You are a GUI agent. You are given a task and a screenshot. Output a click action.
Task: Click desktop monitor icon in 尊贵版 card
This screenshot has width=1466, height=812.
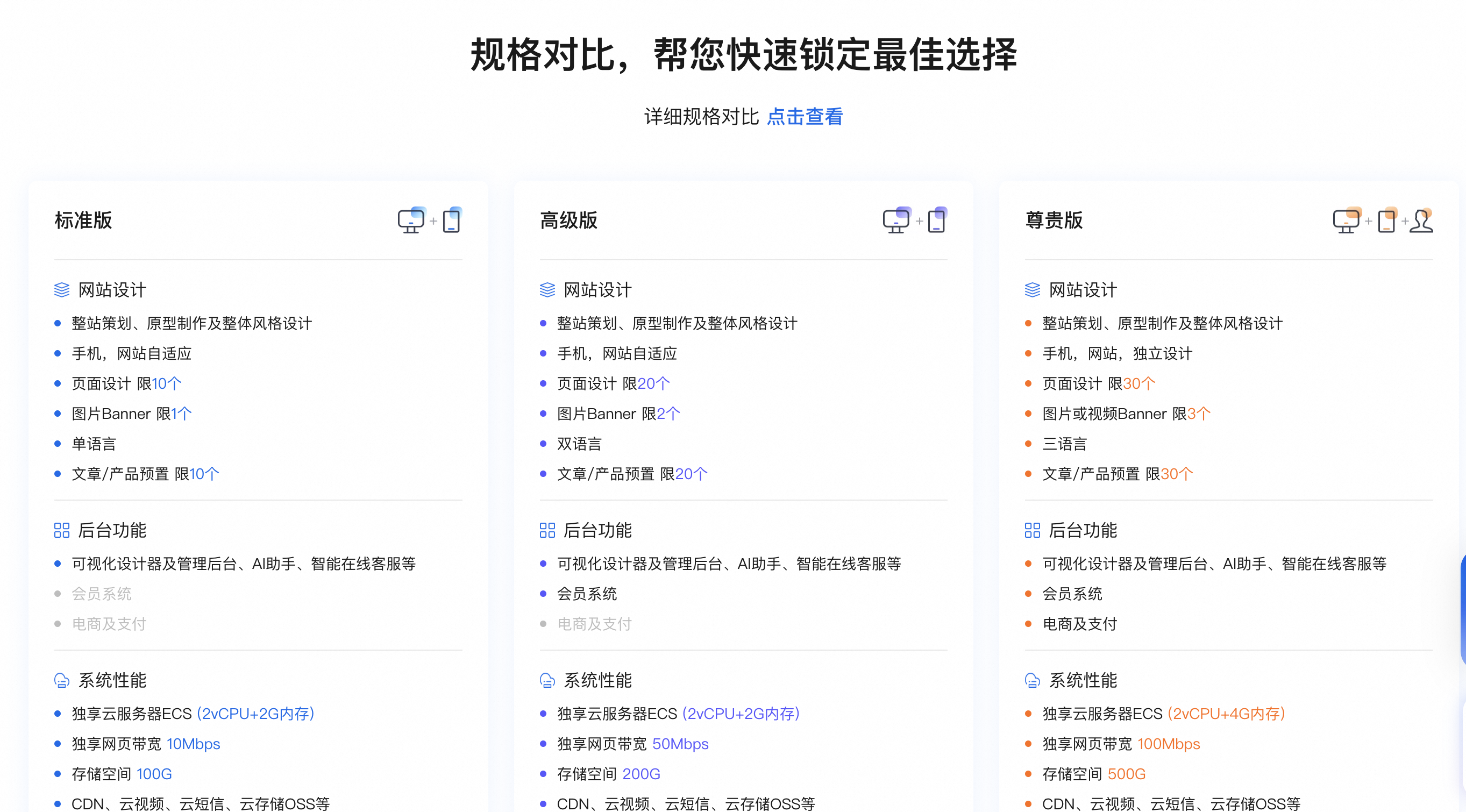[x=1346, y=221]
